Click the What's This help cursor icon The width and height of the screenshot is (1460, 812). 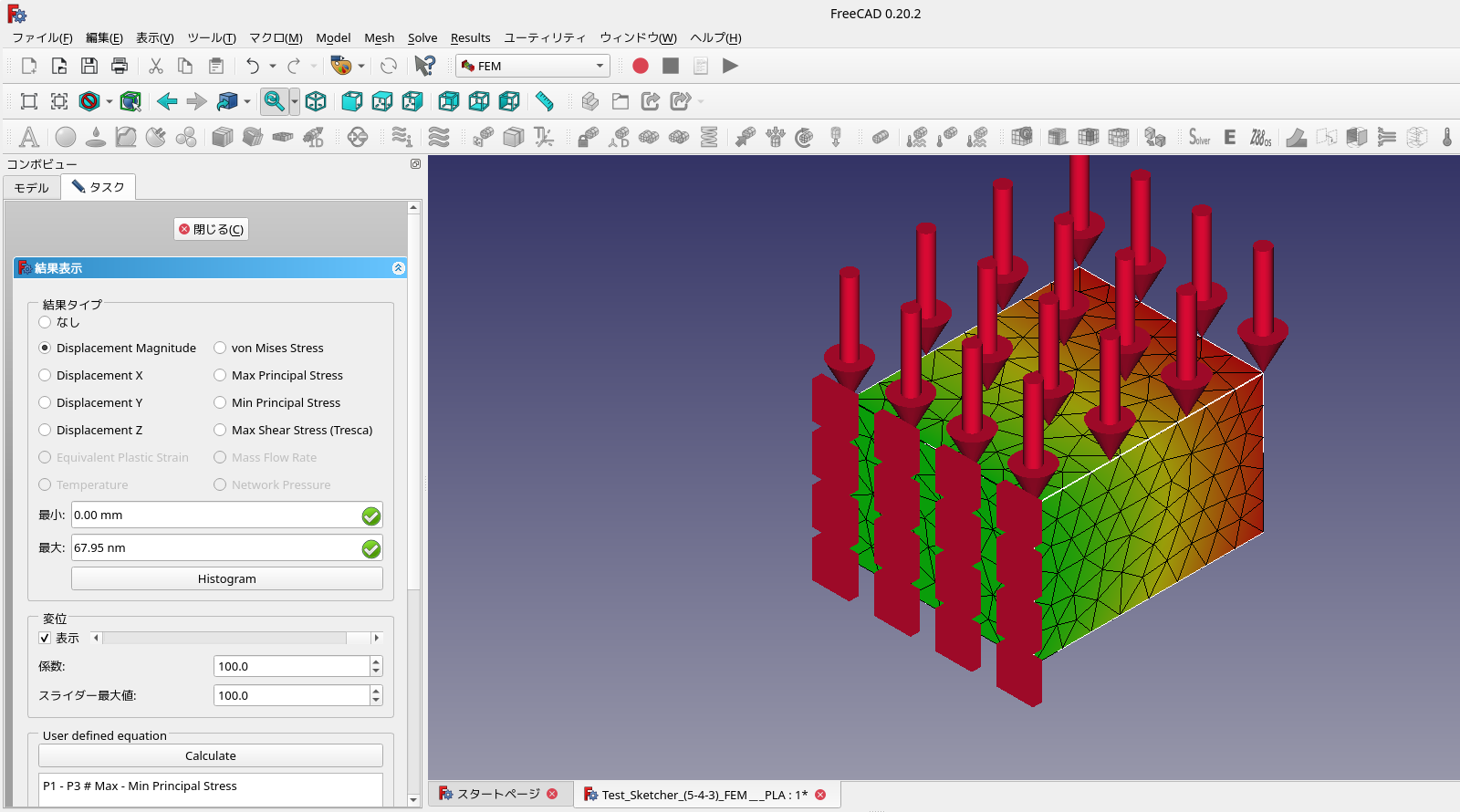click(425, 66)
